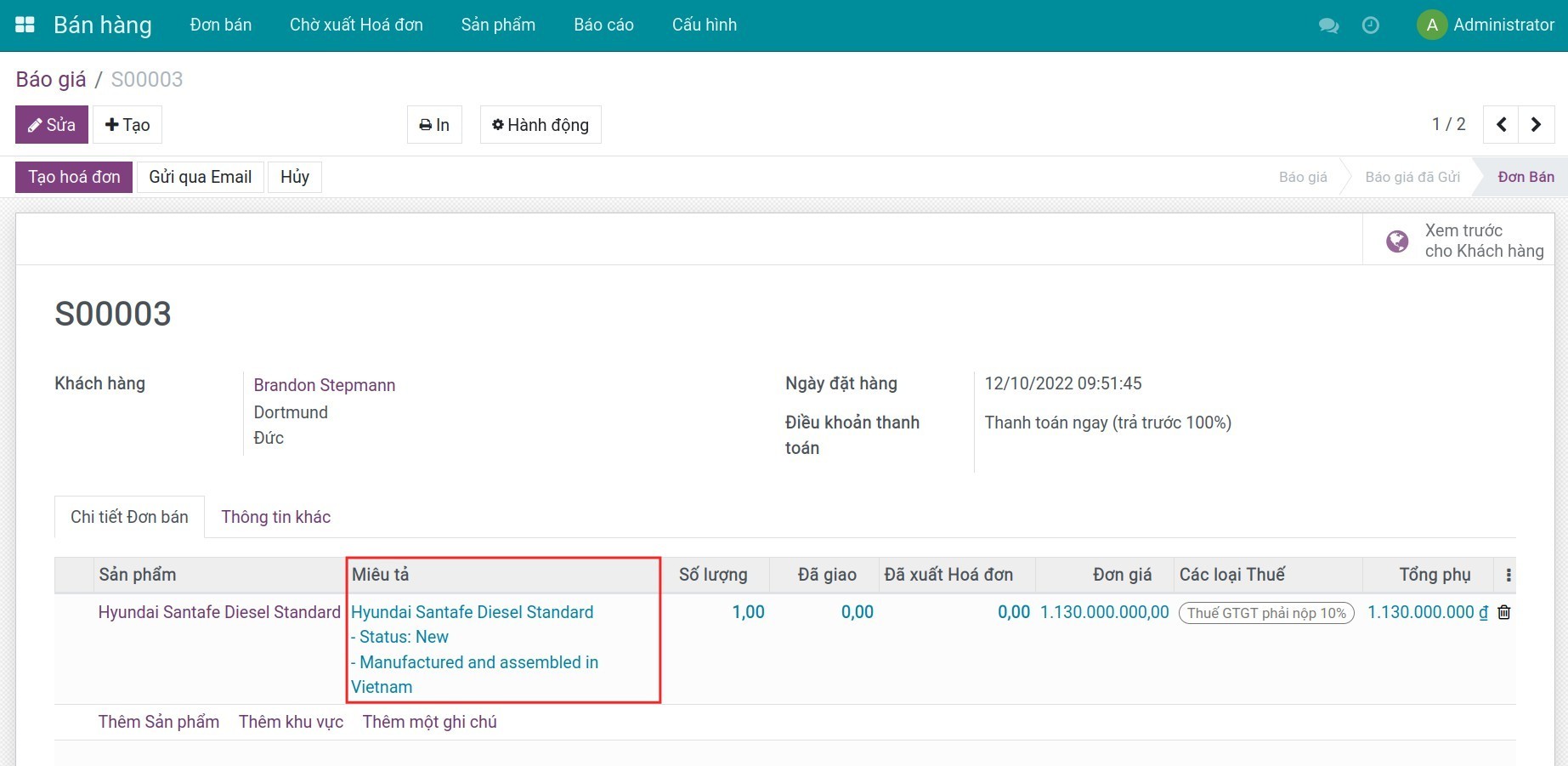The height and width of the screenshot is (766, 1568).
Task: Go to previous record arrow
Action: 1501,125
